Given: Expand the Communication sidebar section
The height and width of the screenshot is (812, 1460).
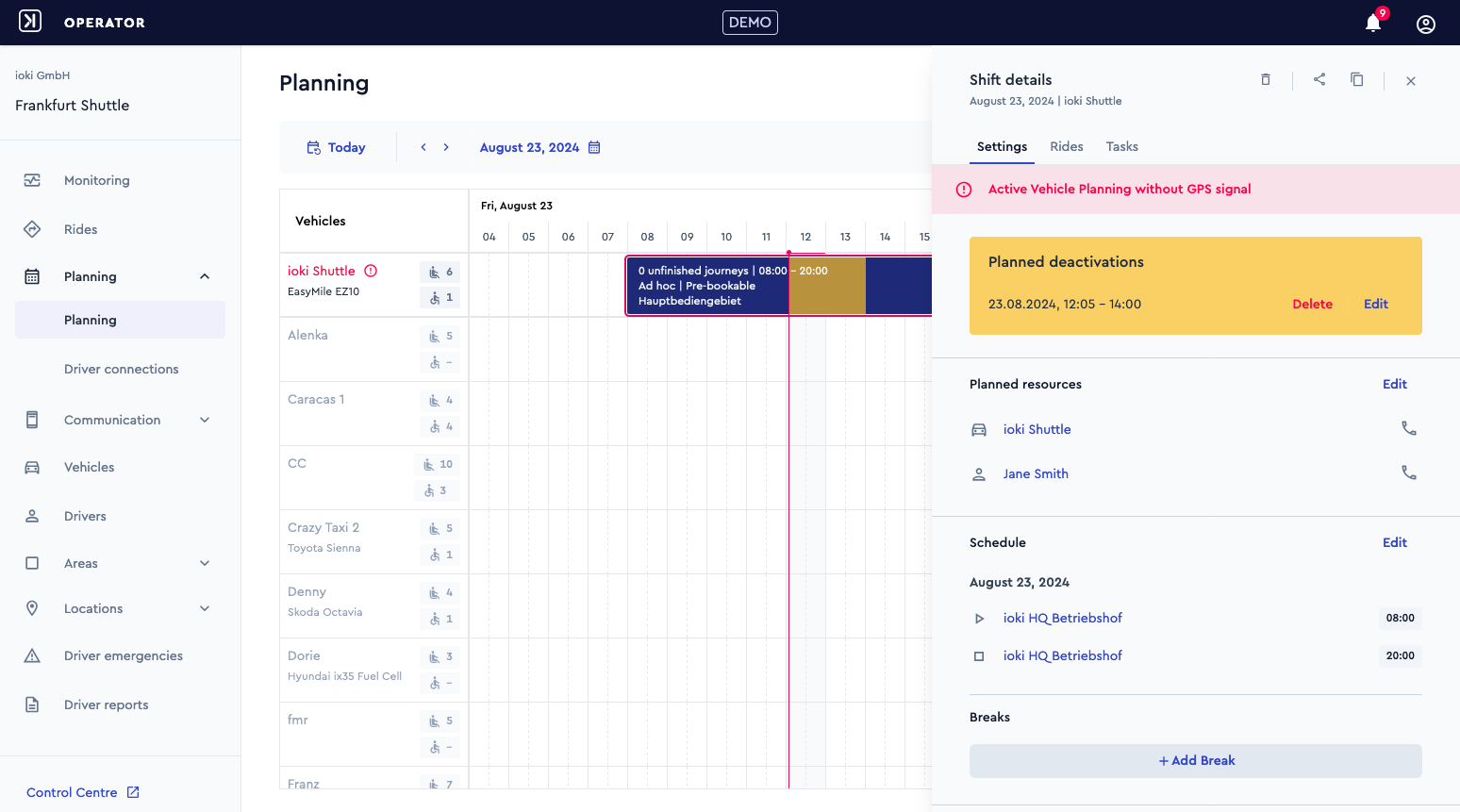Looking at the screenshot, I should (205, 420).
